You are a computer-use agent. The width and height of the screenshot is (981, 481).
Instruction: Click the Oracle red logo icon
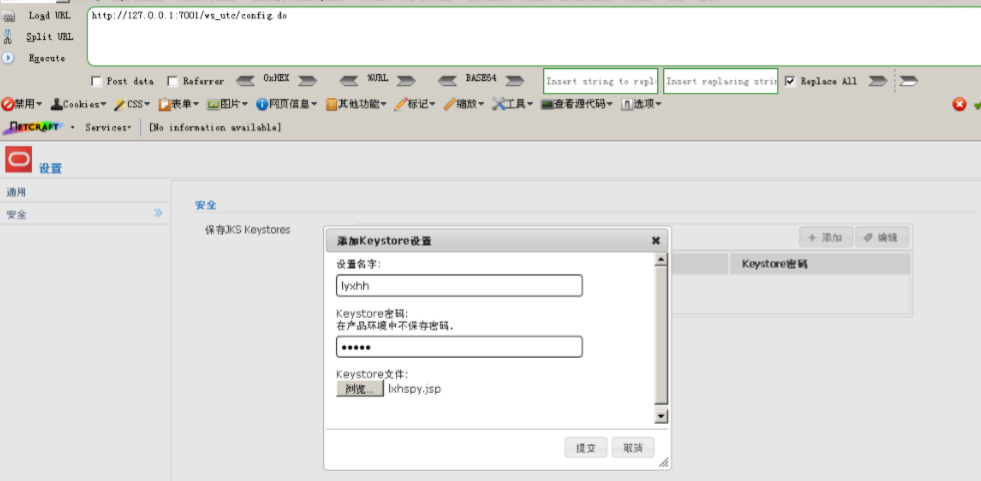point(18,159)
